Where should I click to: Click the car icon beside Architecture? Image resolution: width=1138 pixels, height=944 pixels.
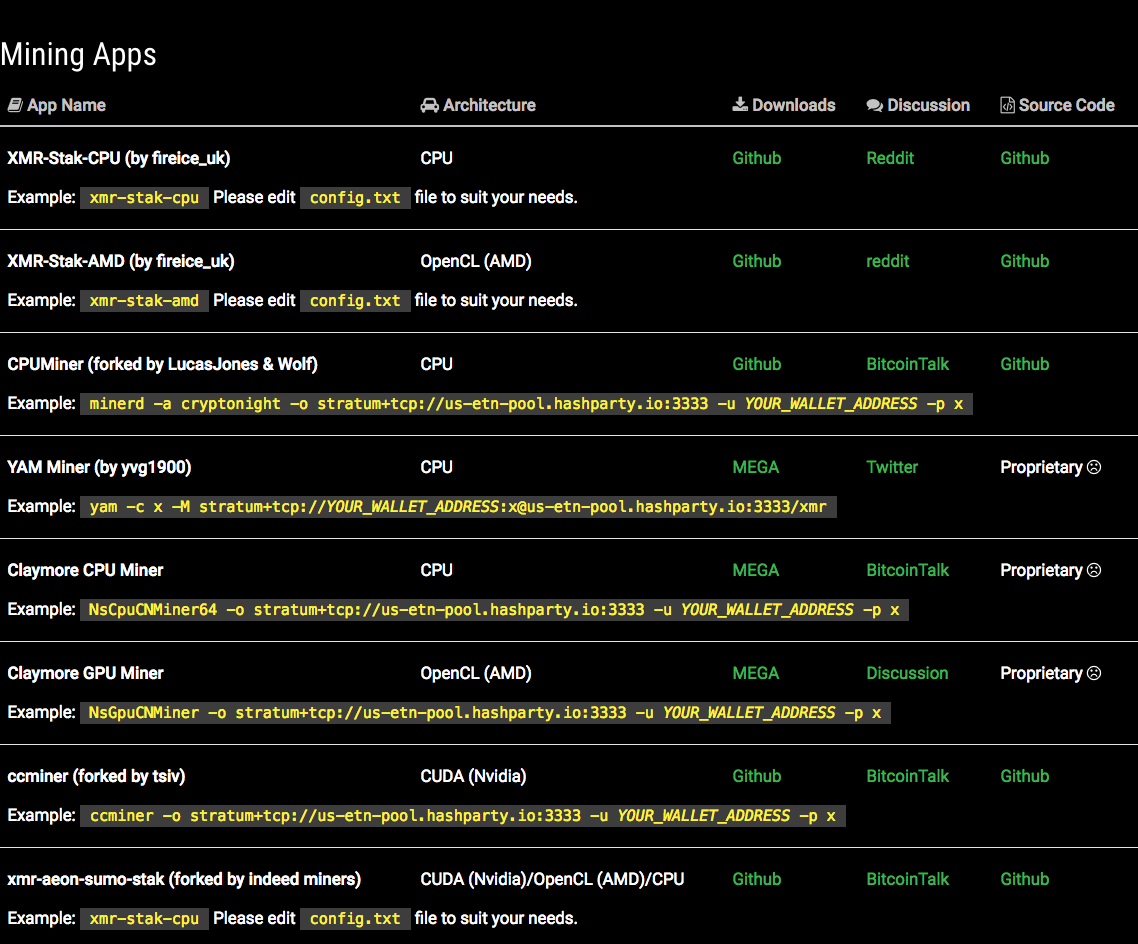pos(429,105)
